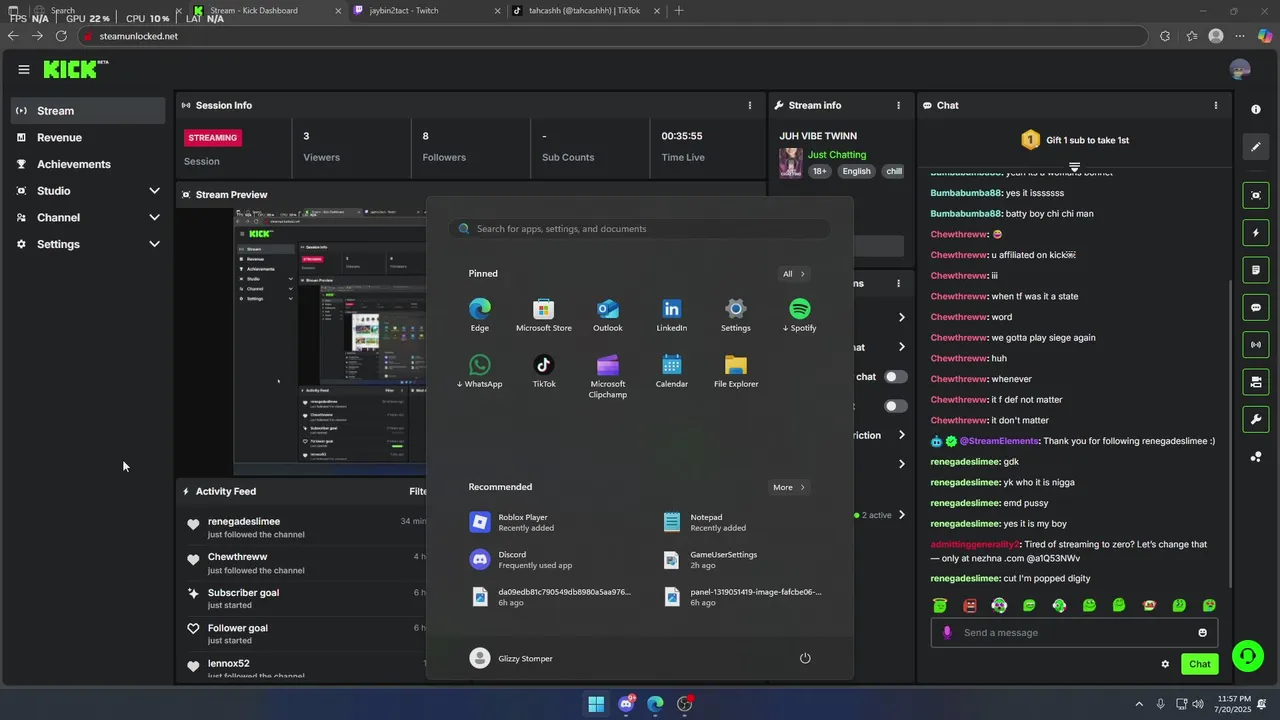Click Gift 1 sub to take 1st
The width and height of the screenshot is (1280, 720).
[x=1075, y=140]
